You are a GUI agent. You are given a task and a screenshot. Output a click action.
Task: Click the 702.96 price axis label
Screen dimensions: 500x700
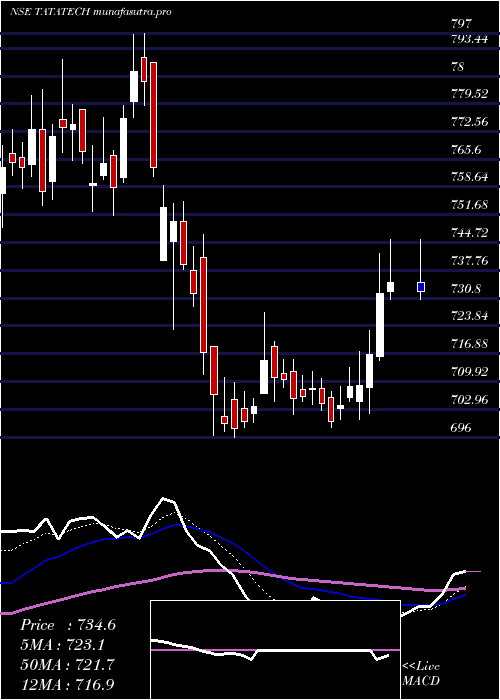click(x=469, y=399)
